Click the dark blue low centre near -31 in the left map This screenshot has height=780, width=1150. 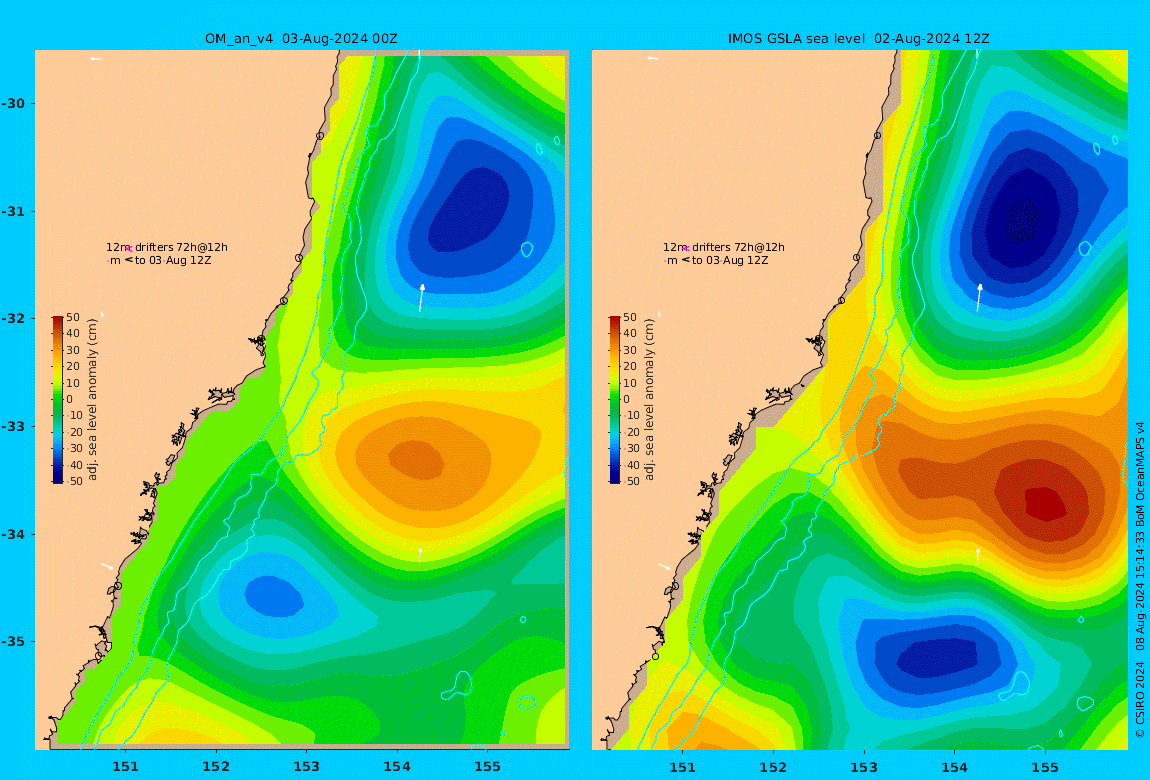[x=469, y=211]
